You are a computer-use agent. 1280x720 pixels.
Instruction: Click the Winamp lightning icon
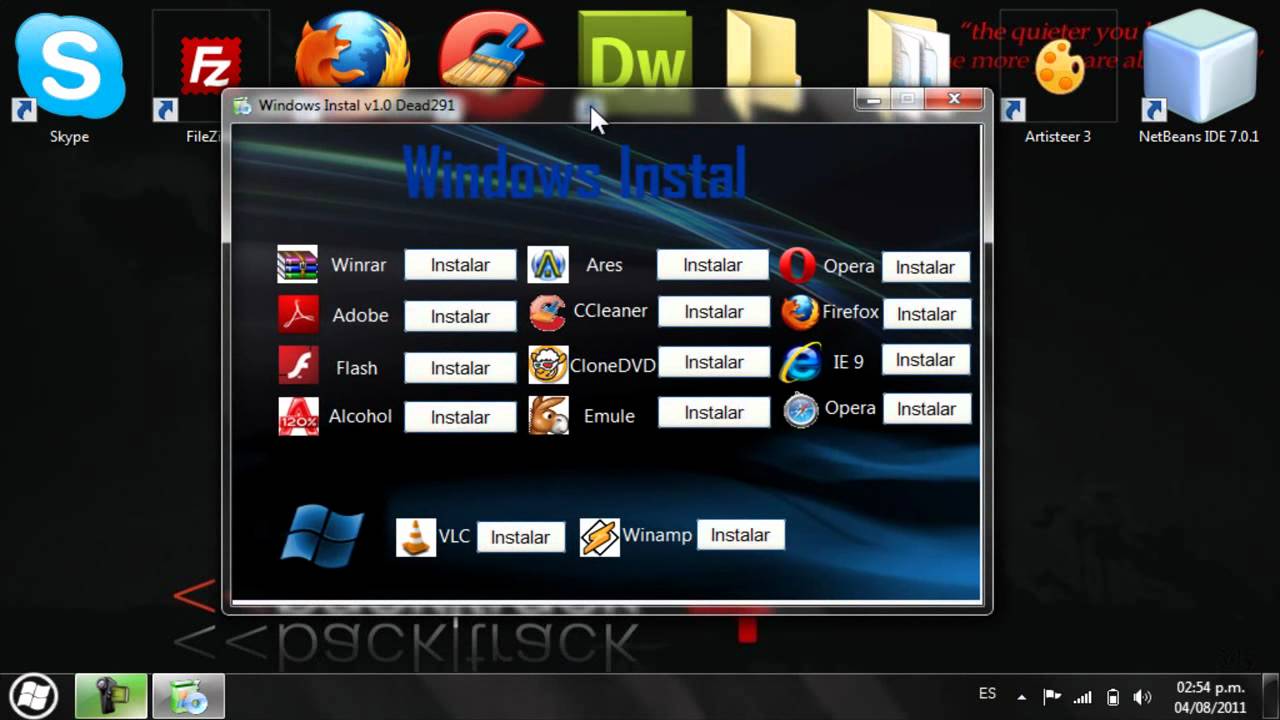tap(599, 537)
